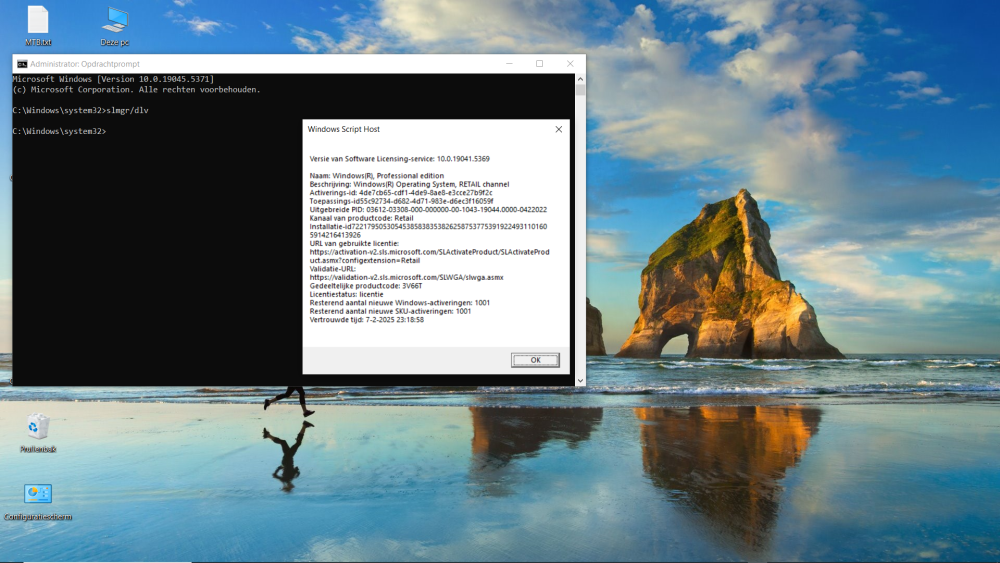Click 'Gedeeltelijke productcode: 3V66T' line
The image size is (1000, 563).
[x=365, y=286]
